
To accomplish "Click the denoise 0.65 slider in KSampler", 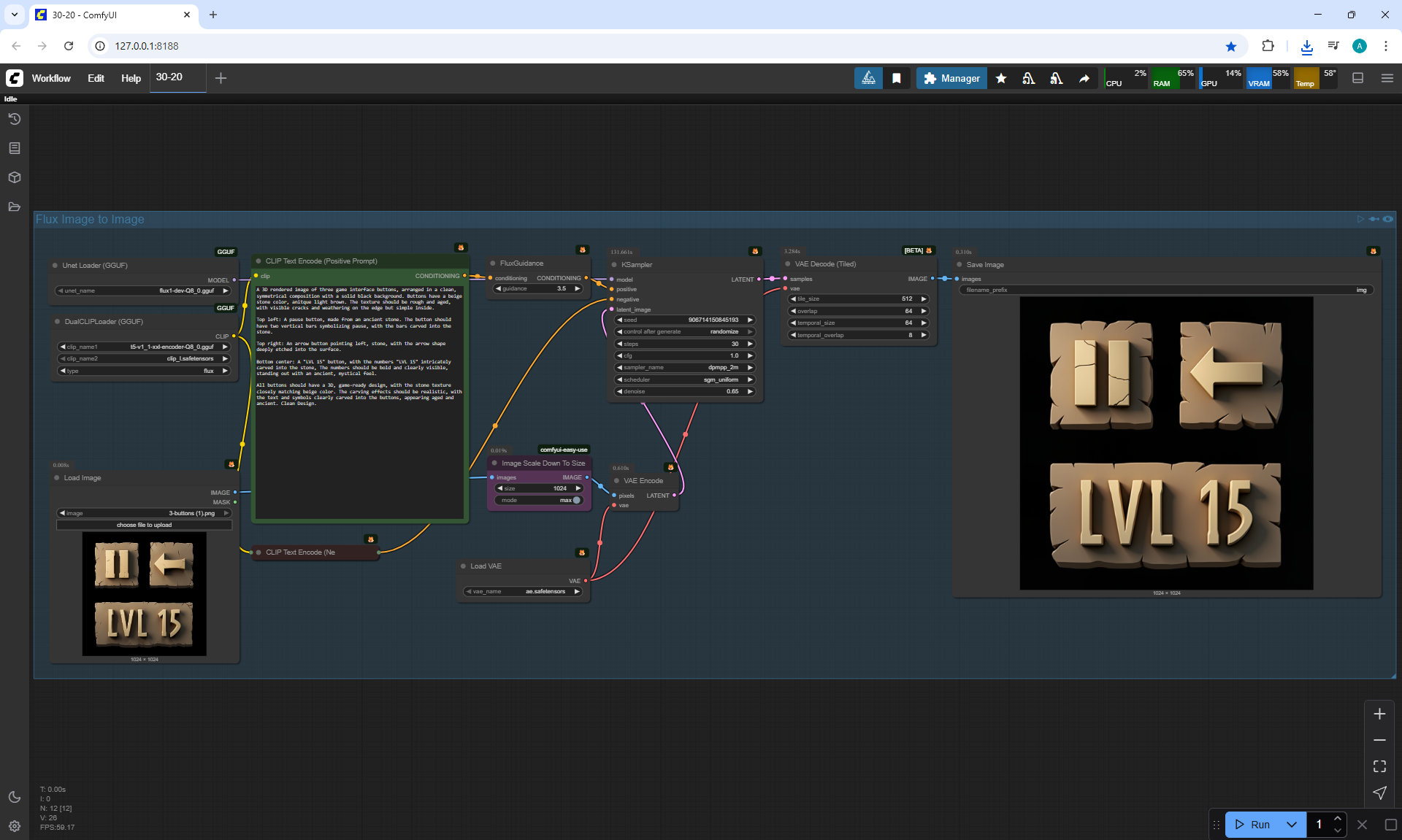I will (x=684, y=392).
